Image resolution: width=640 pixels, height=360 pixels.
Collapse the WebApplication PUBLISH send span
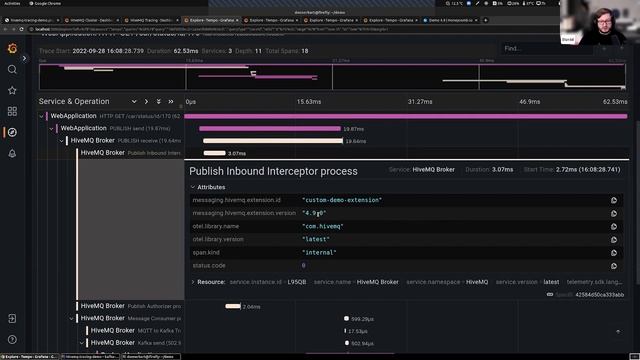pos(51,129)
